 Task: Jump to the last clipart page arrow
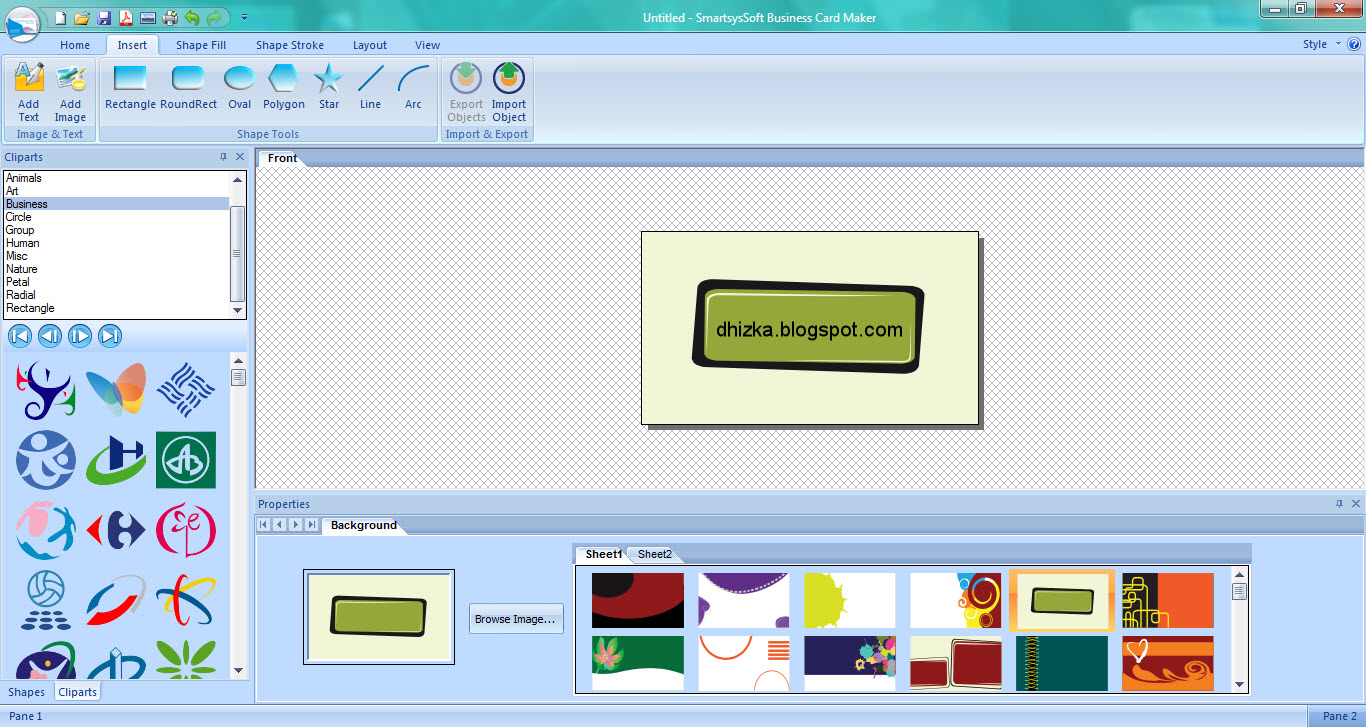click(x=109, y=335)
